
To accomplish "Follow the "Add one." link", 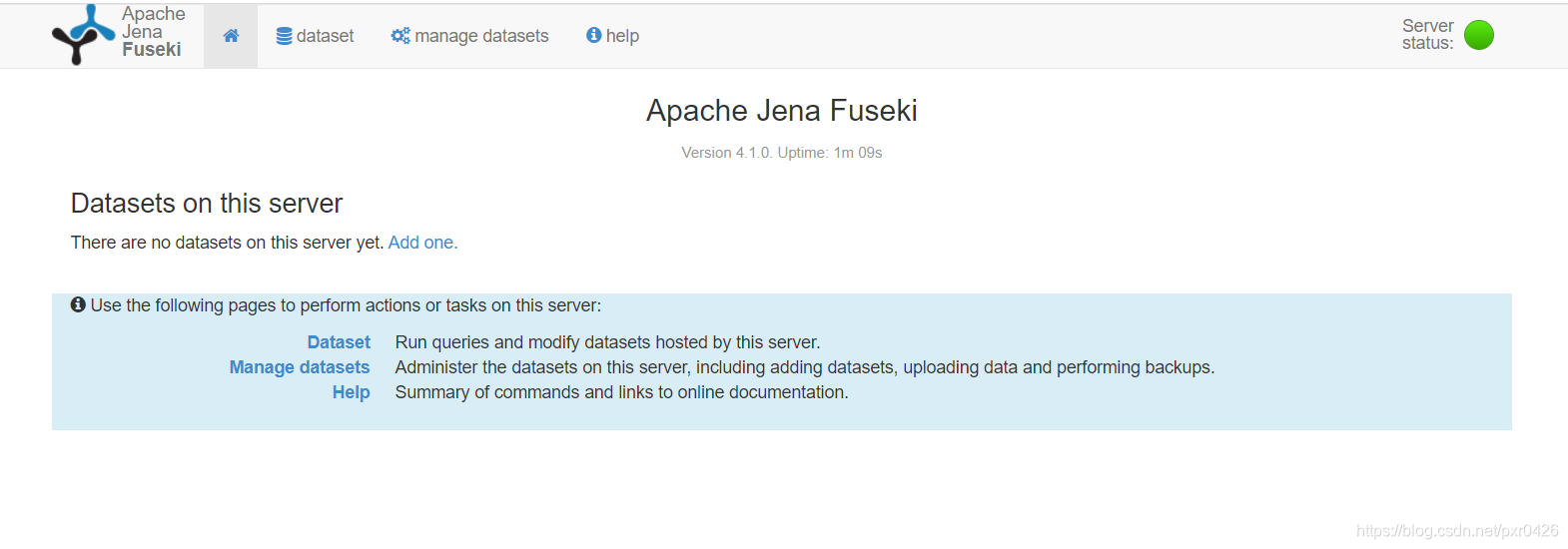I will [422, 243].
